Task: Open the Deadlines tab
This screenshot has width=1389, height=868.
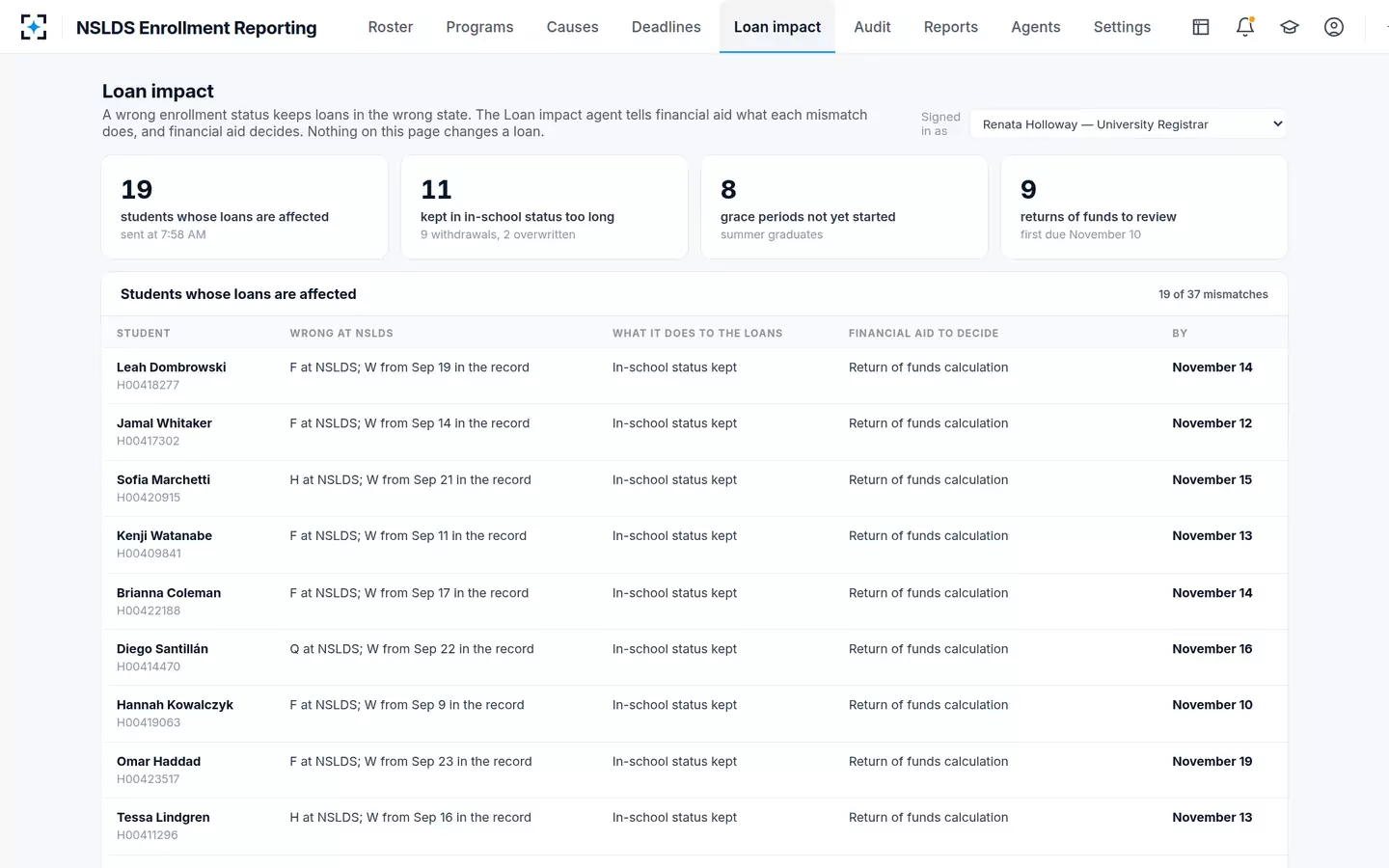Action: tap(667, 27)
